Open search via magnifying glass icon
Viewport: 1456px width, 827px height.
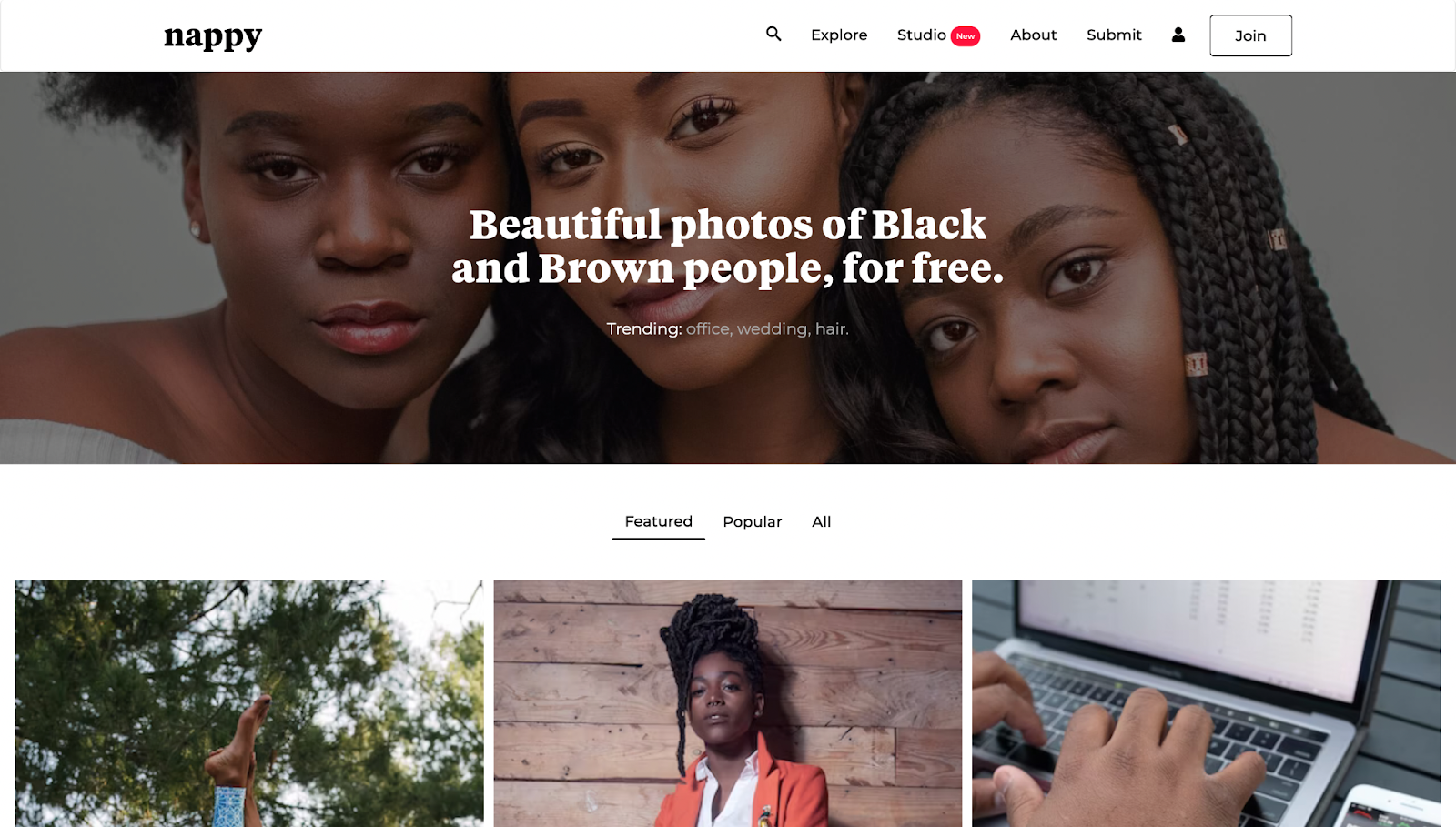(773, 34)
